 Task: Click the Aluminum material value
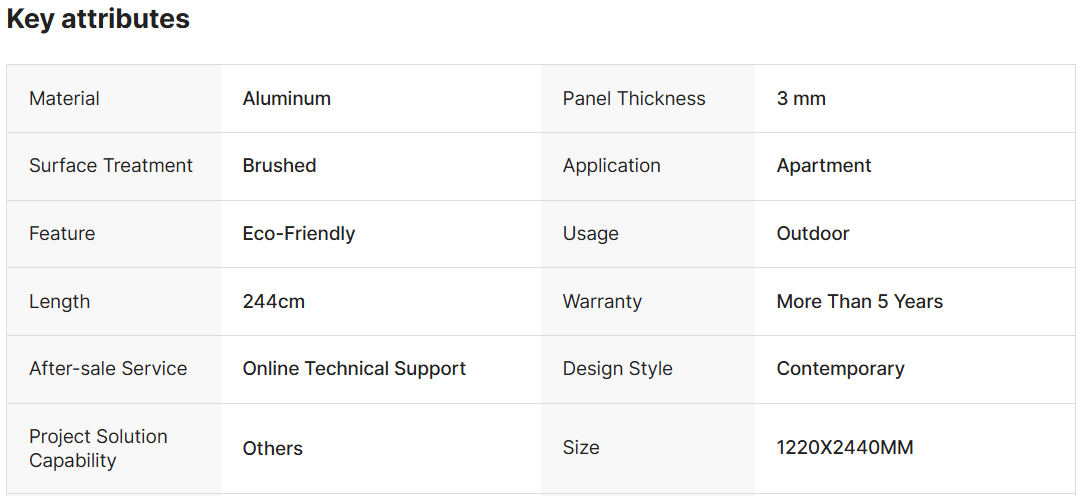[x=286, y=98]
